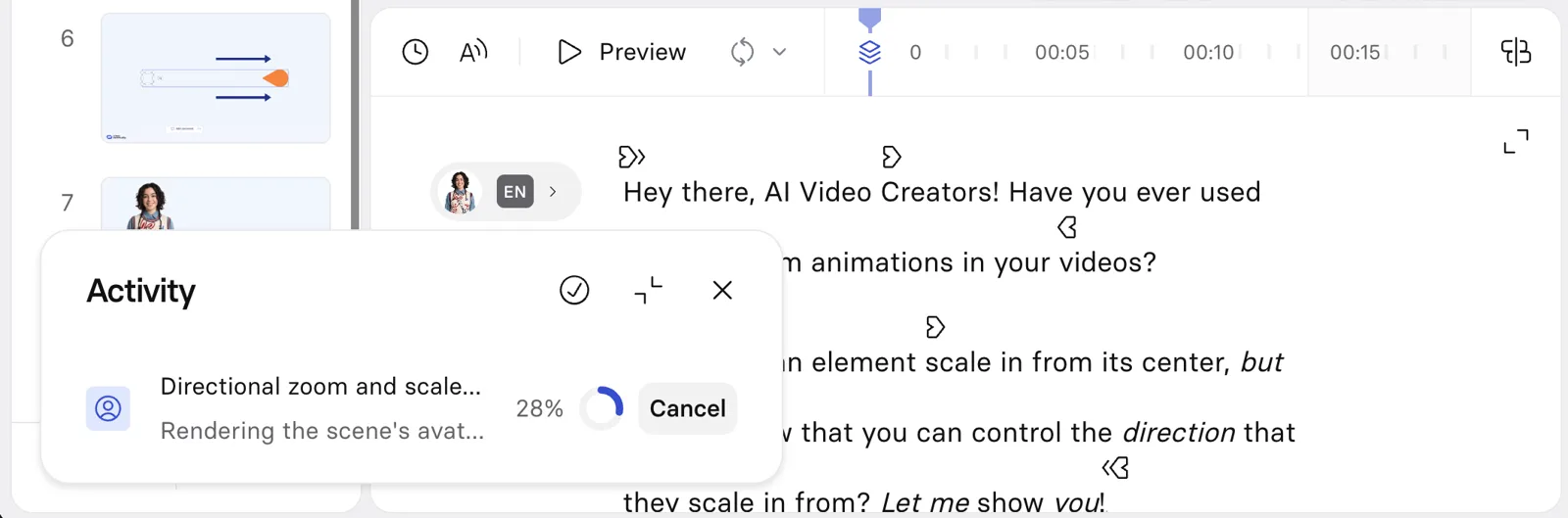1568x518 pixels.
Task: Click the rendering progress spinner
Action: click(602, 408)
